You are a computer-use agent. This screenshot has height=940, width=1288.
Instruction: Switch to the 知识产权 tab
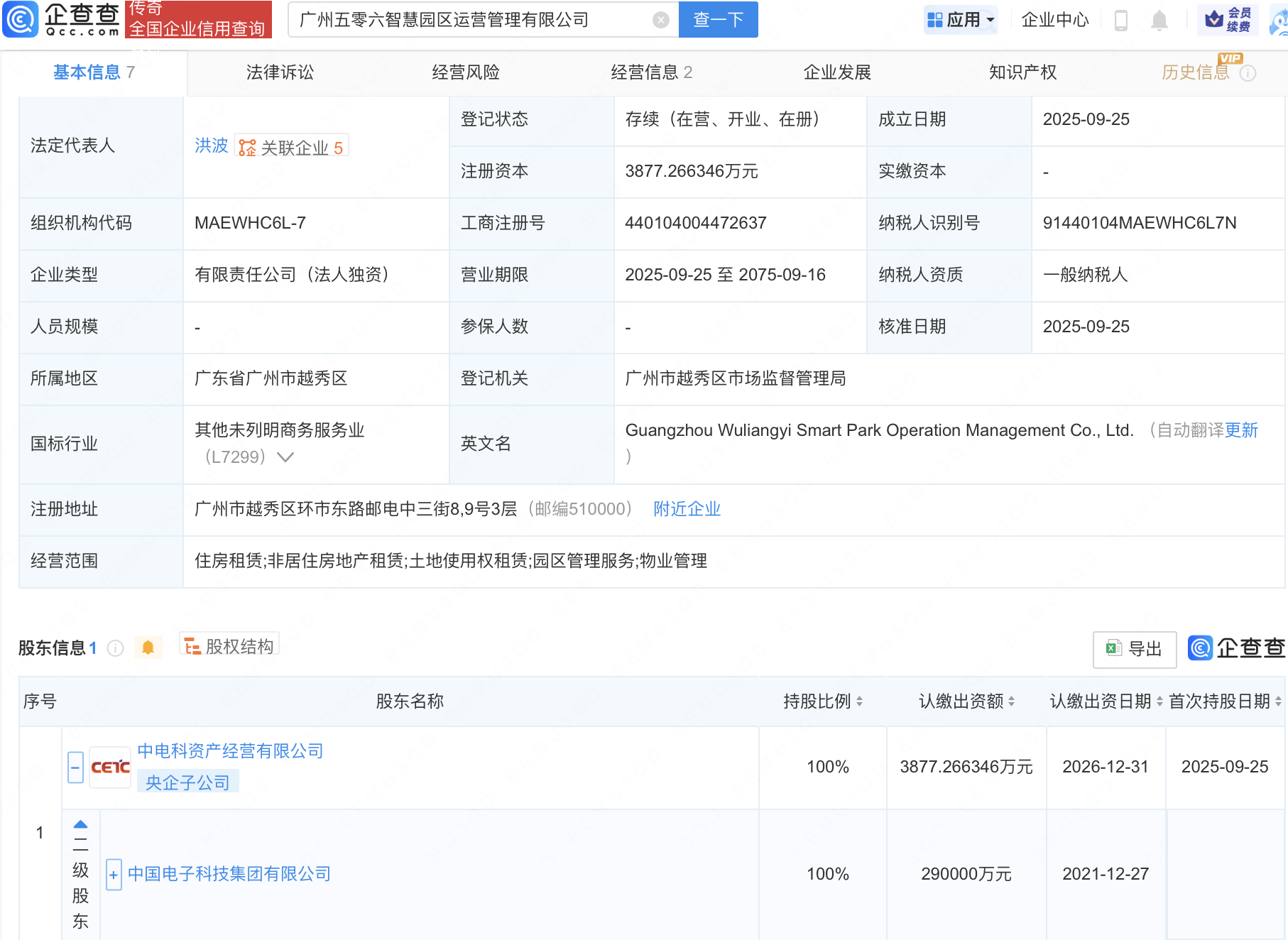1022,72
